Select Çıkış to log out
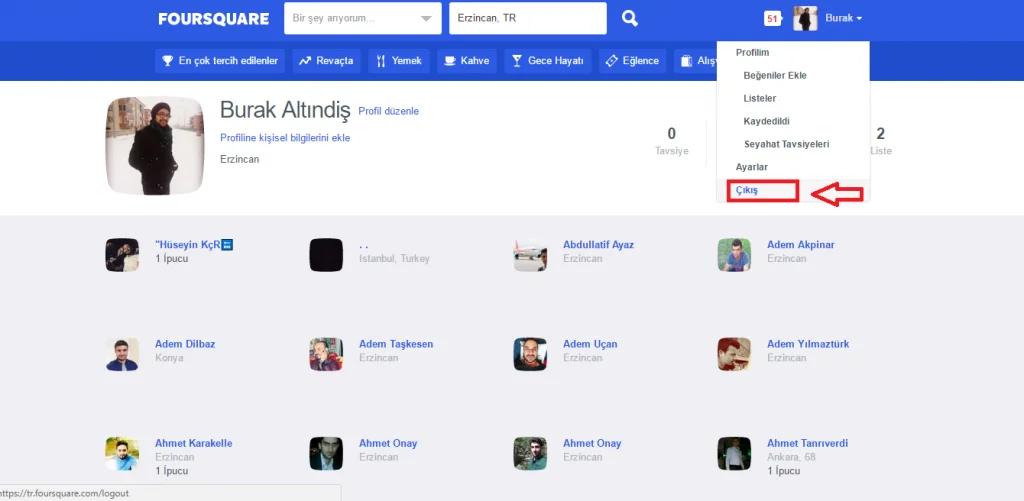 tap(747, 190)
